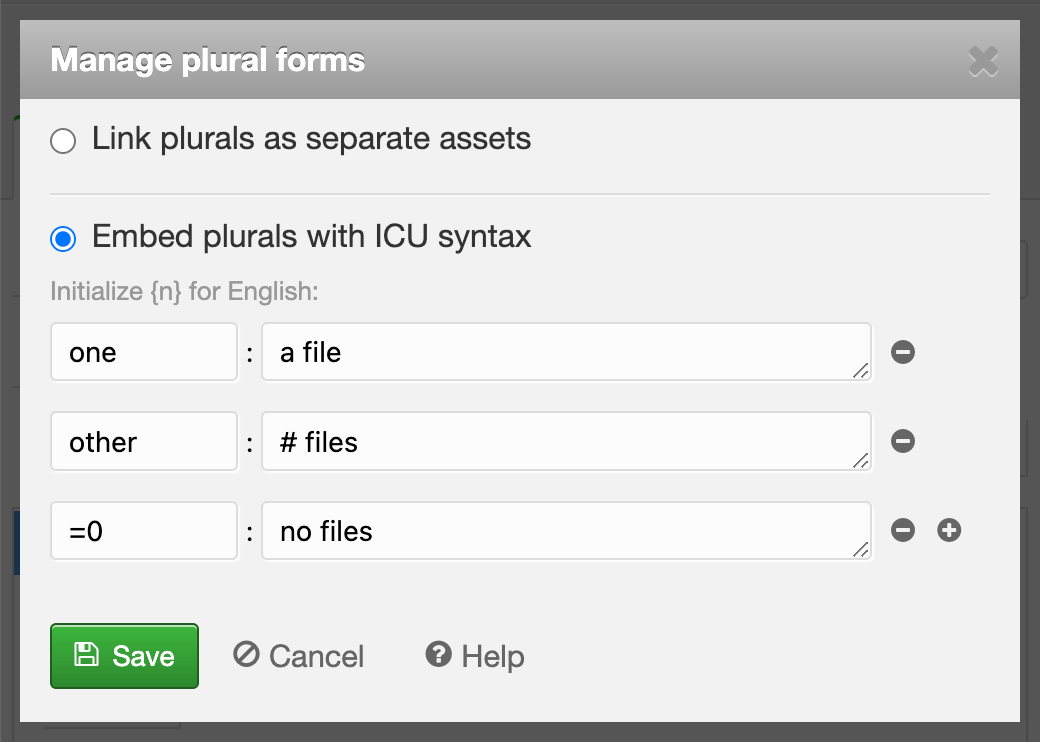This screenshot has height=742, width=1040.
Task: Save the plural forms
Action: [125, 656]
